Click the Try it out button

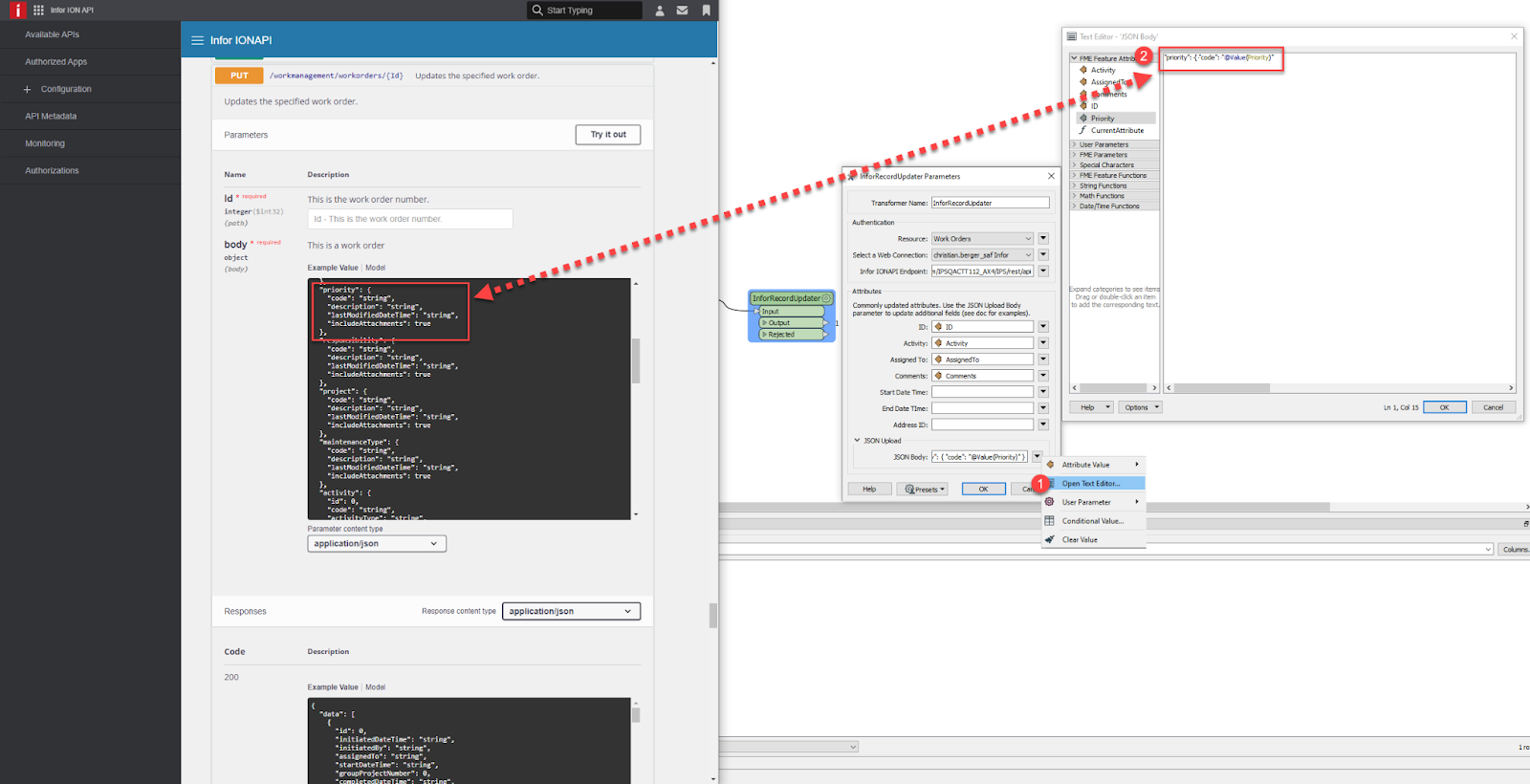[x=608, y=135]
